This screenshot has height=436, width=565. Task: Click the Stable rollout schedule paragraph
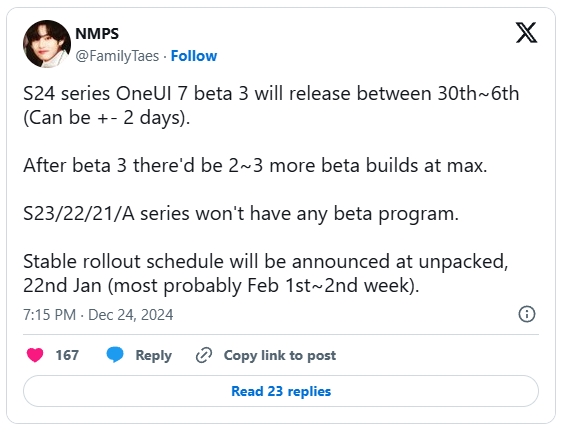[266, 273]
